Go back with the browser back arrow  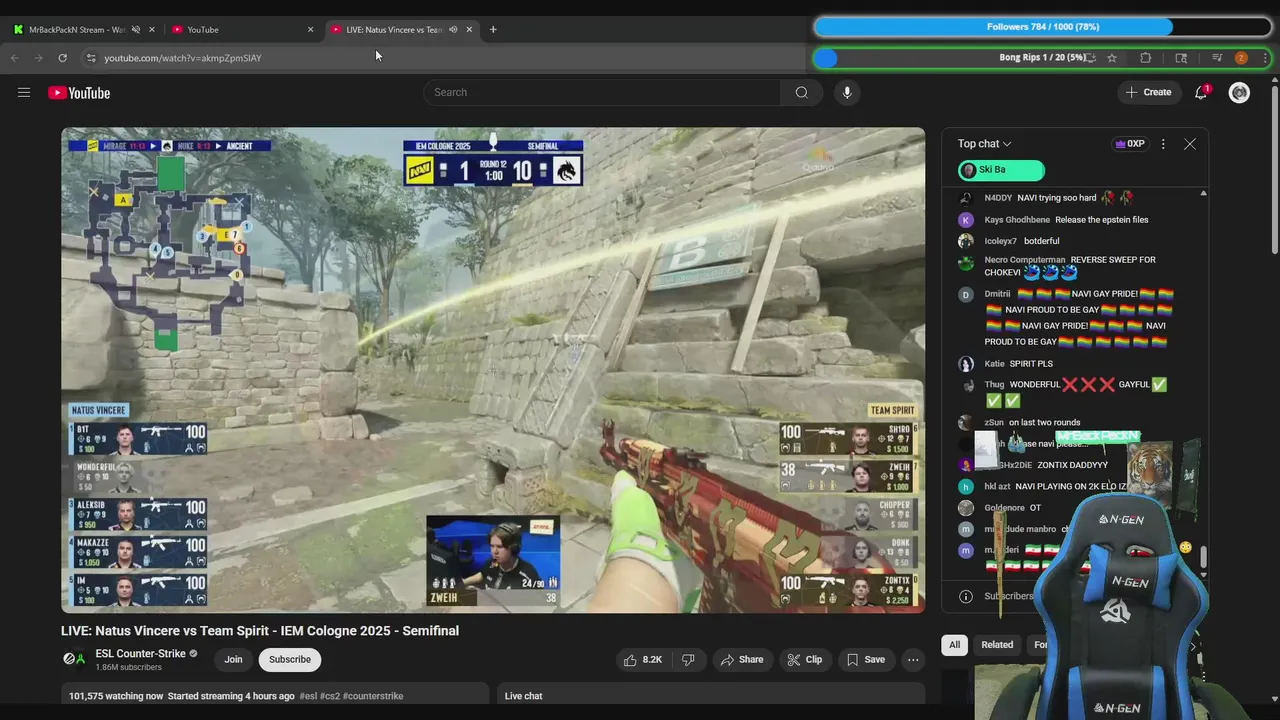pyautogui.click(x=14, y=58)
